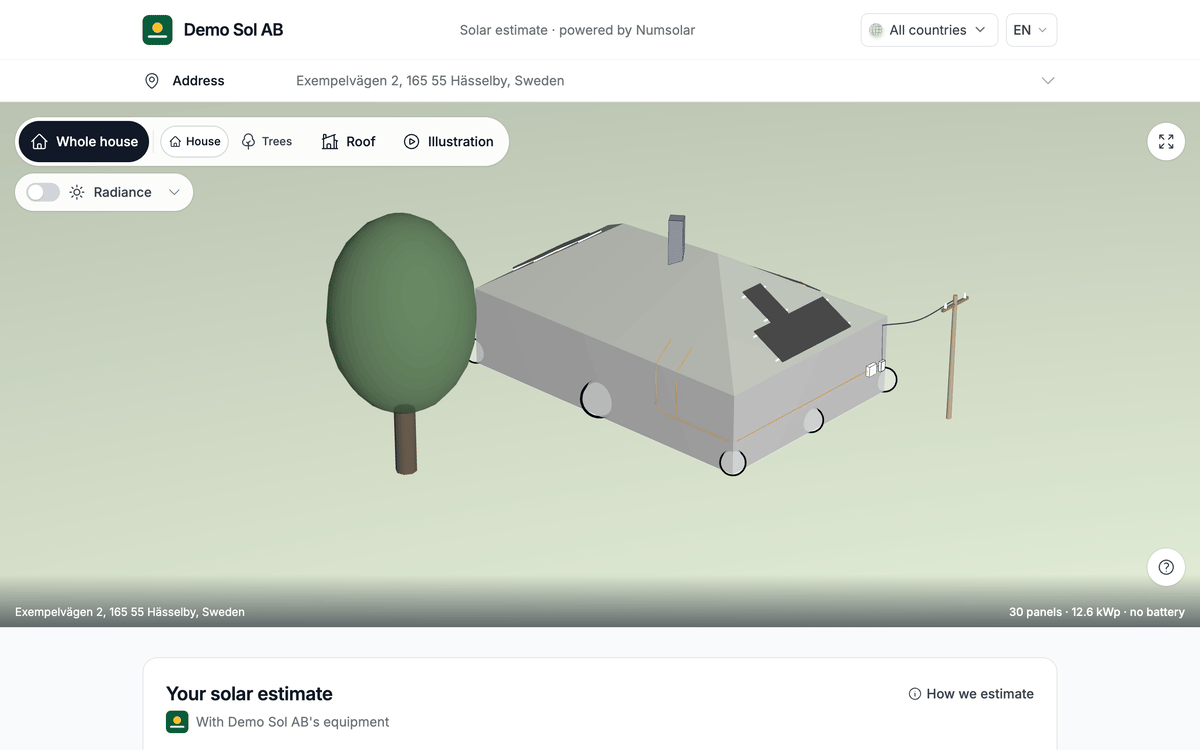Click the Address label
The height and width of the screenshot is (750, 1200).
198,81
